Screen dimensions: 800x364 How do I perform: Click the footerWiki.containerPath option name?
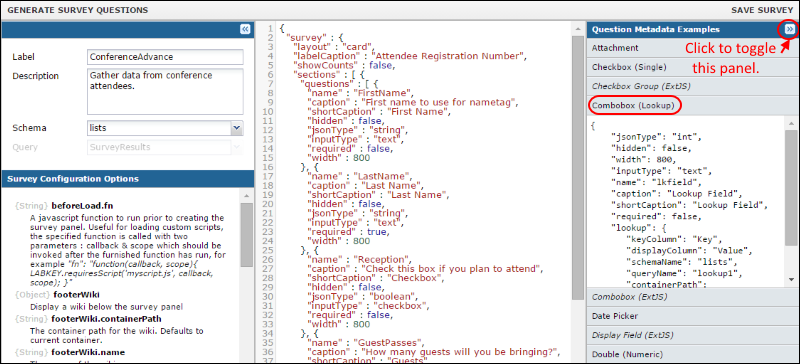(107, 319)
